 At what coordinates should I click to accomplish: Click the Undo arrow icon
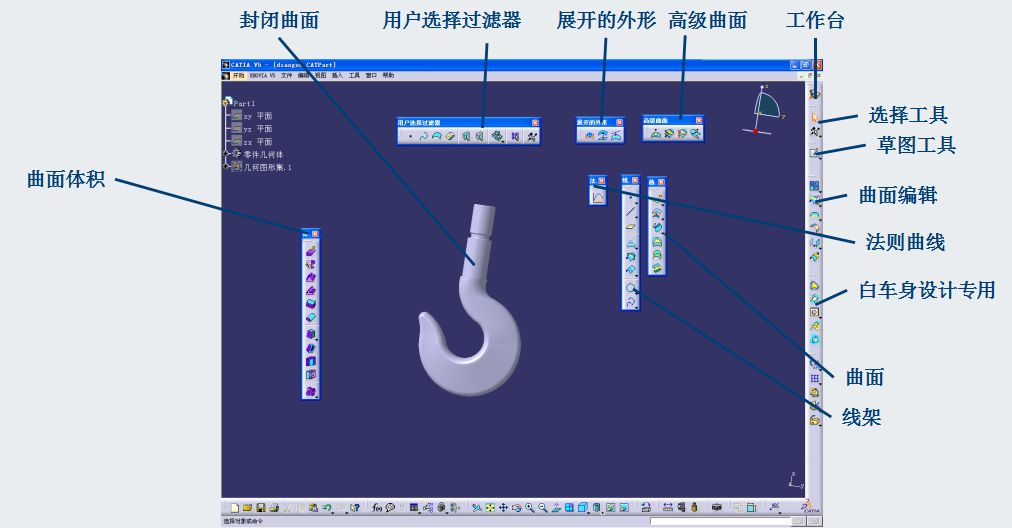tap(327, 508)
